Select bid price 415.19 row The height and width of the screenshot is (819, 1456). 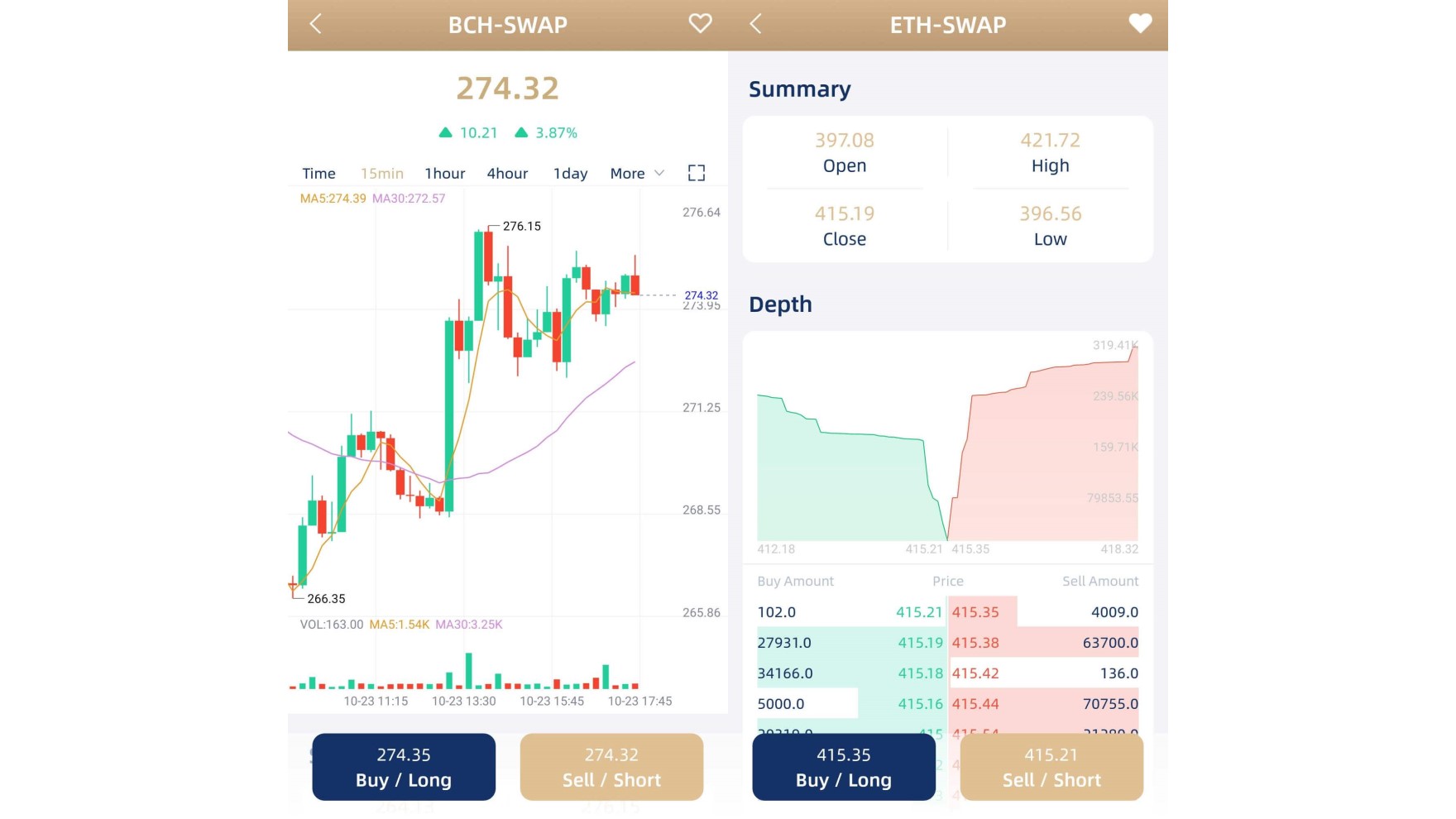tap(920, 643)
